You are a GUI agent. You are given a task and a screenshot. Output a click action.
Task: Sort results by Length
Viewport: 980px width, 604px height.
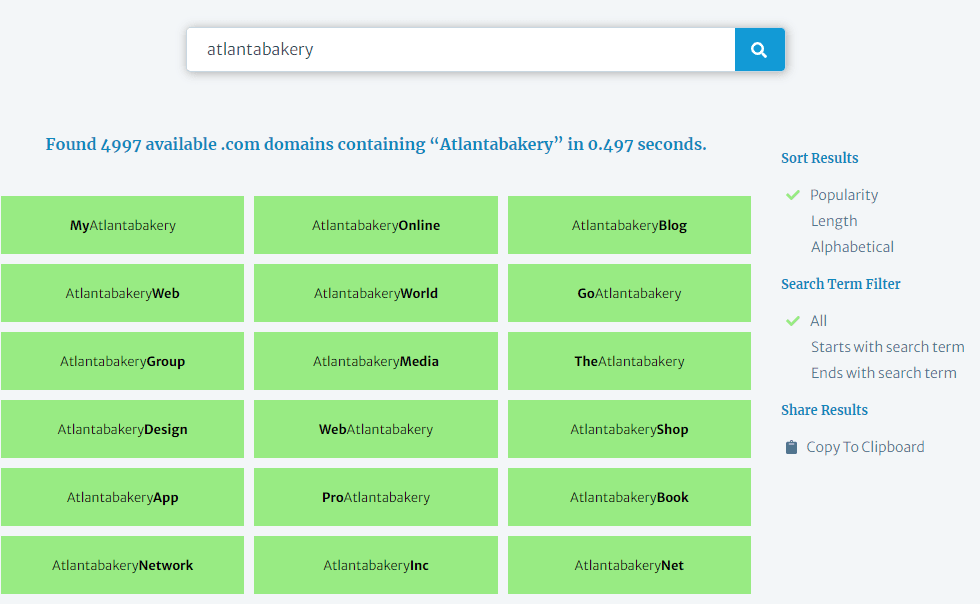[834, 220]
